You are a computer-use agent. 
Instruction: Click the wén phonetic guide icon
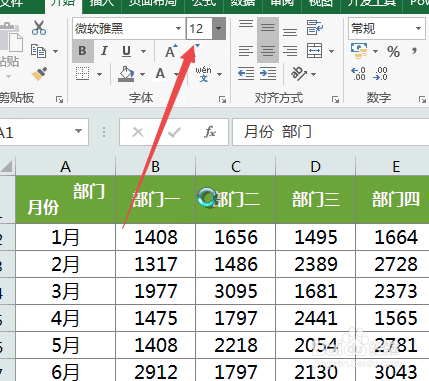pos(203,74)
